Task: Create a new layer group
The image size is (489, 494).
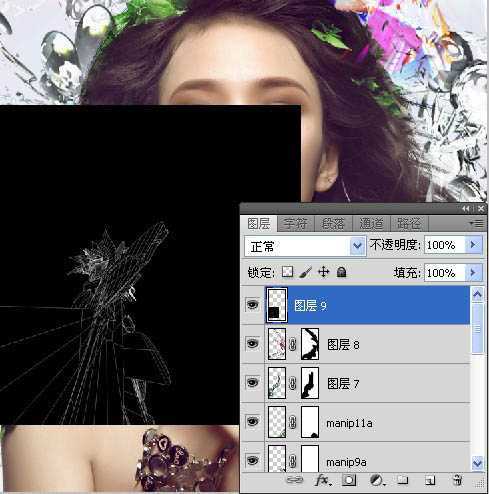Action: tap(403, 480)
